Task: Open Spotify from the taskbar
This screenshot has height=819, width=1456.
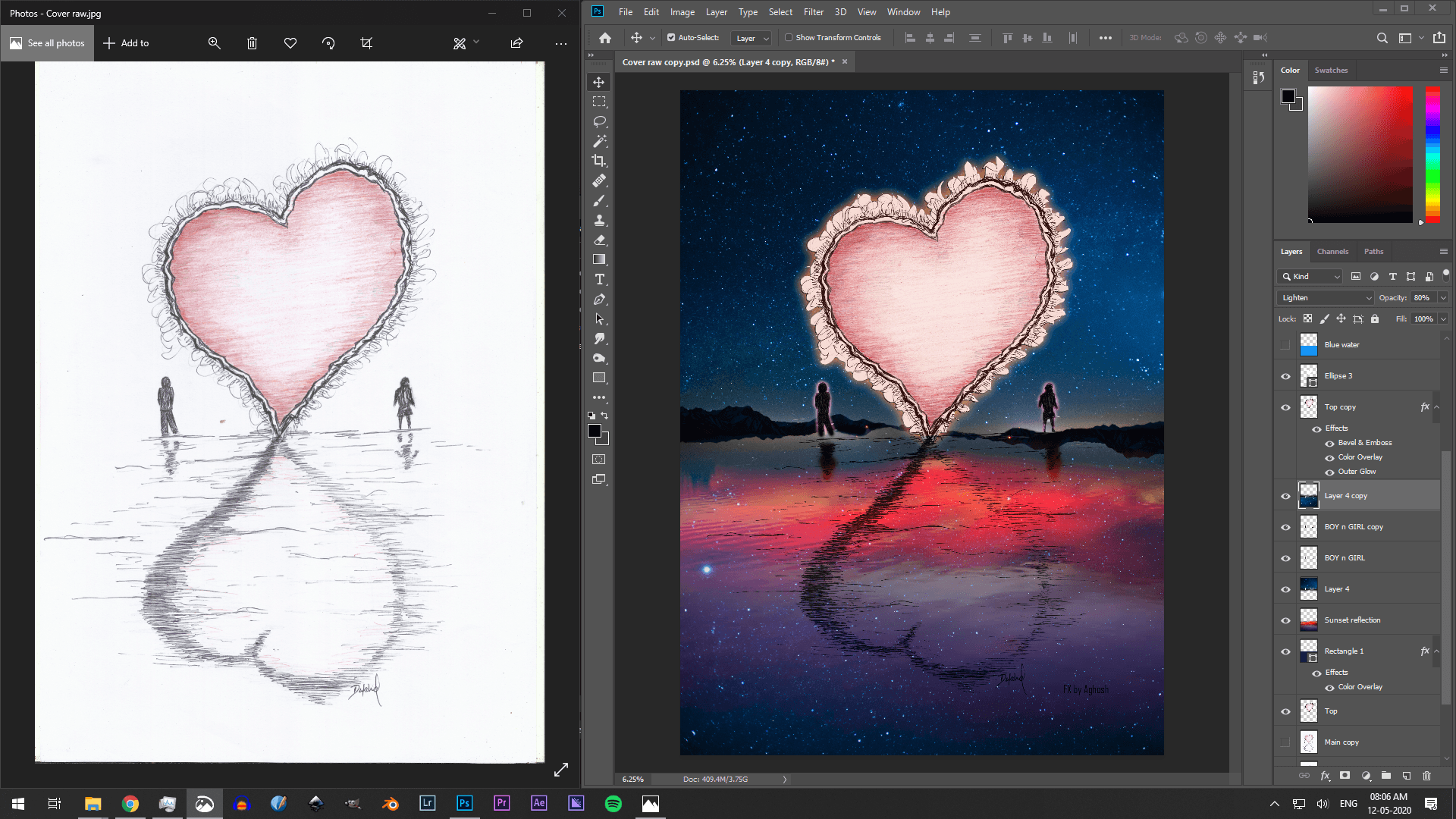Action: (x=613, y=803)
